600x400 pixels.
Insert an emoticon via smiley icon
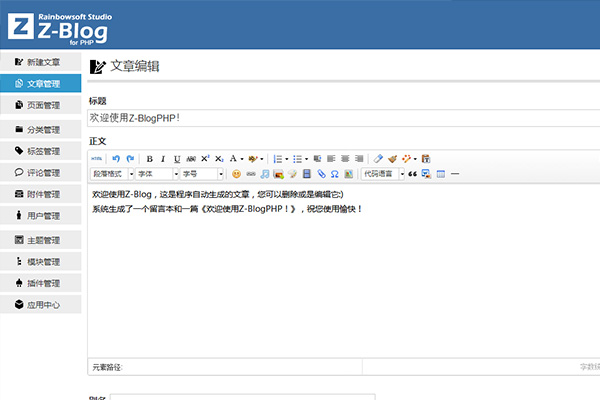(x=237, y=173)
